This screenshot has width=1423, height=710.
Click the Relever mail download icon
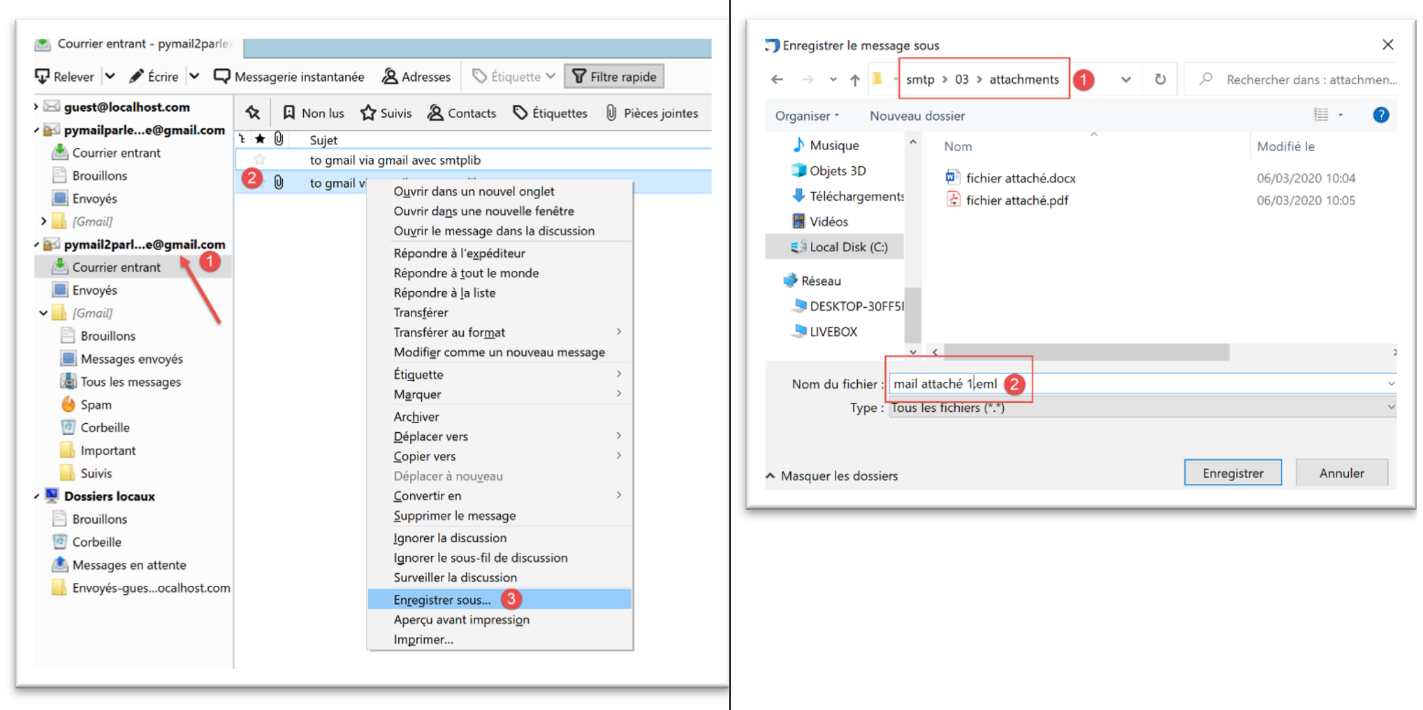tap(42, 77)
